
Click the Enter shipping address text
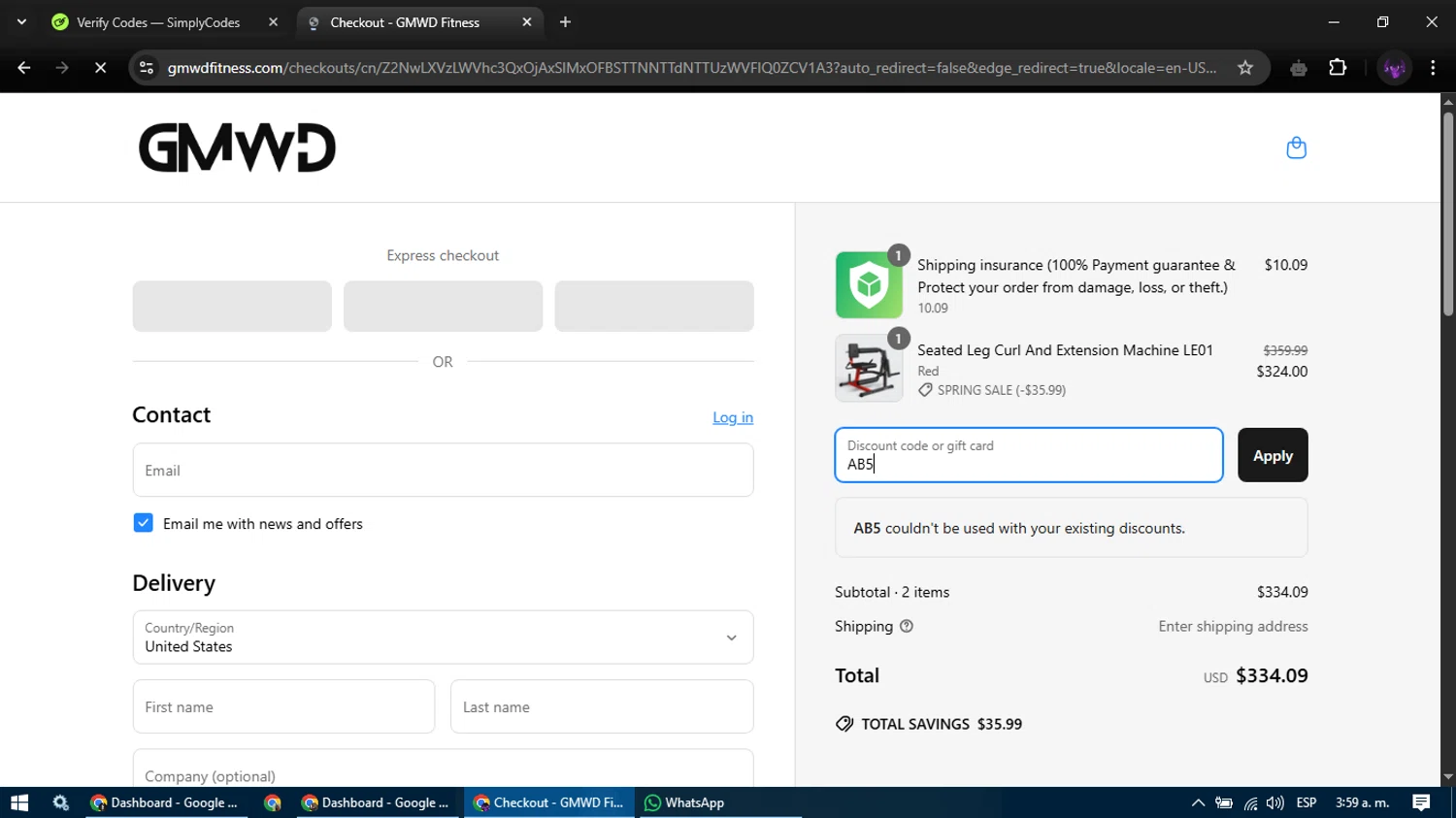tap(1233, 626)
